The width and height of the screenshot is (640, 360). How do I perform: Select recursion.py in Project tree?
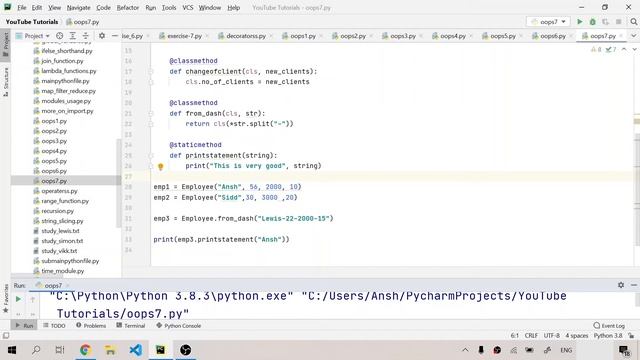(57, 211)
